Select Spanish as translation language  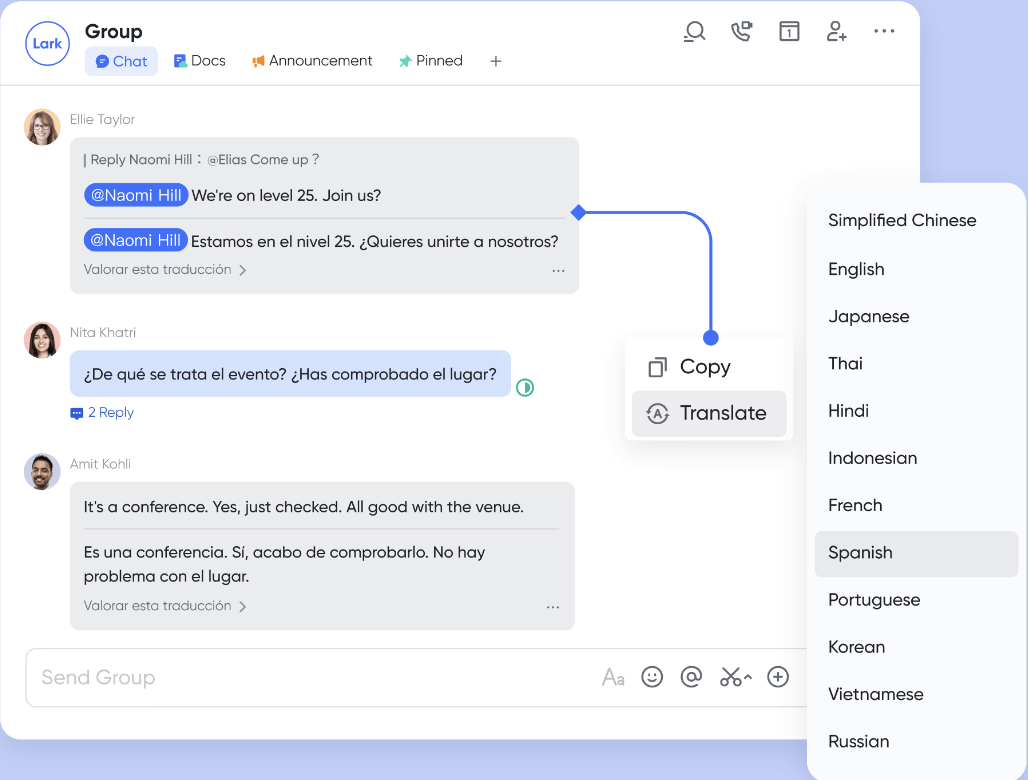click(x=916, y=553)
